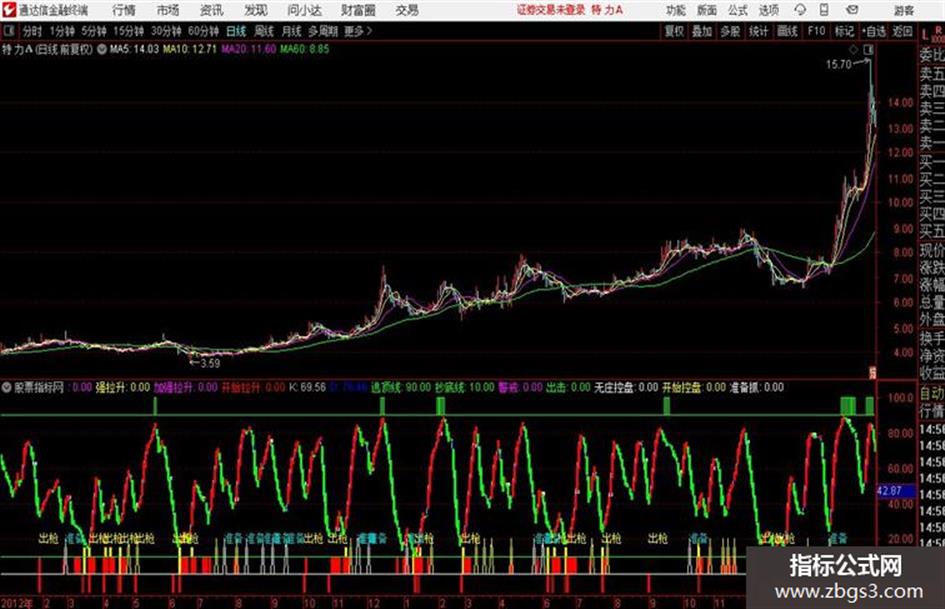This screenshot has width=945, height=609.
Task: Click the K: 69.56 indicator value
Action: (x=307, y=388)
